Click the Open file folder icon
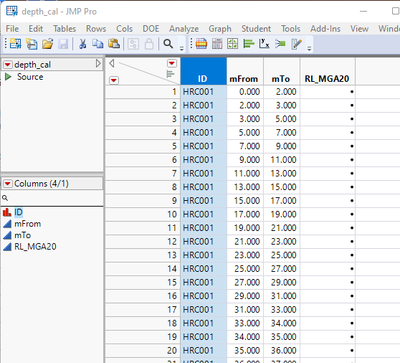 click(48, 44)
